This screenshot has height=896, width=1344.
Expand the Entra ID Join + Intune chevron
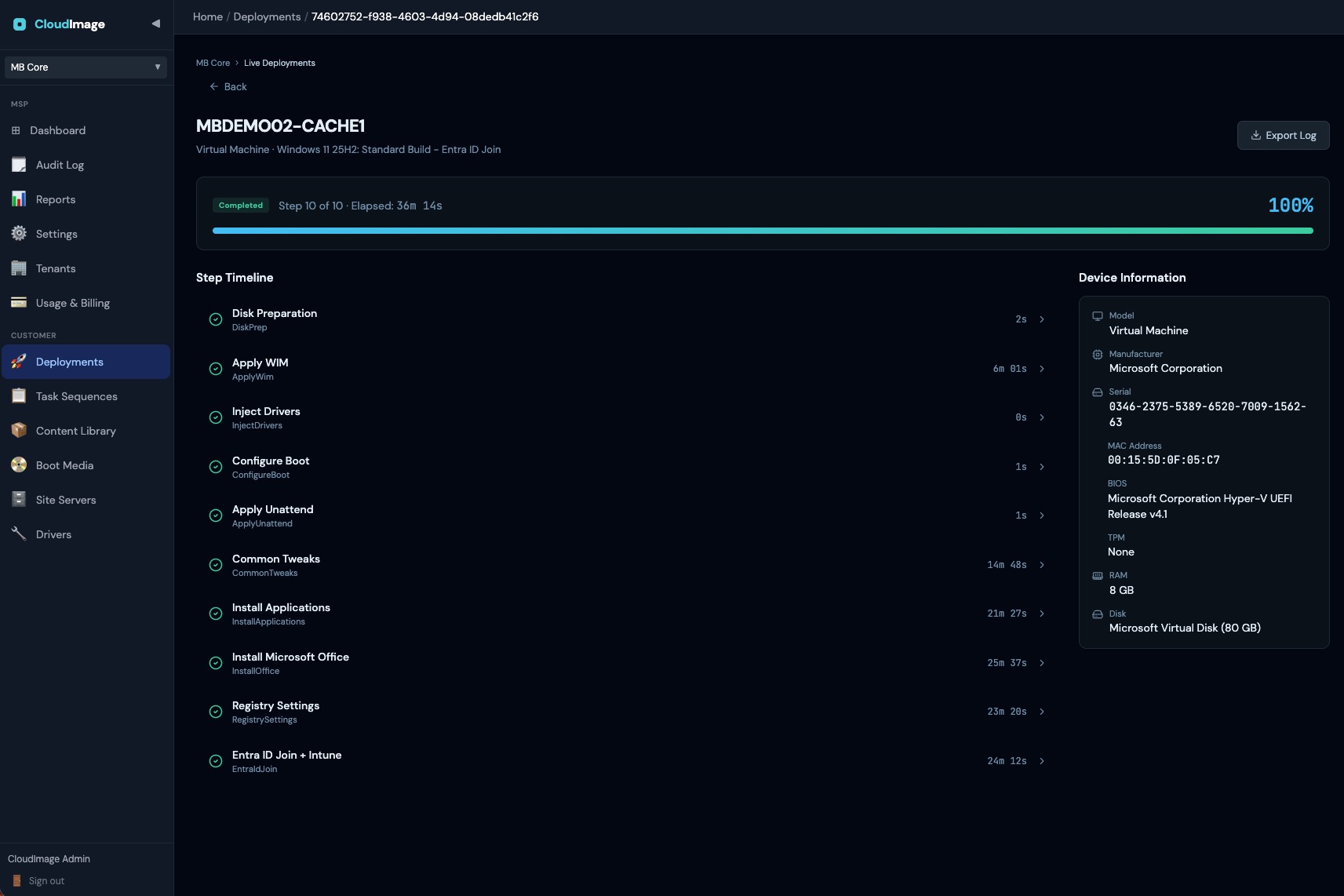[x=1042, y=761]
